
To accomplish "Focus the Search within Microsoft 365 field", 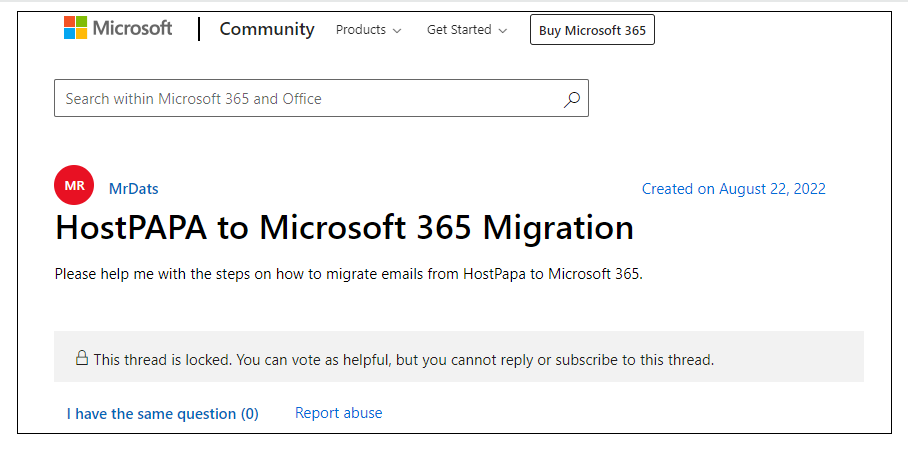I will pyautogui.click(x=321, y=98).
